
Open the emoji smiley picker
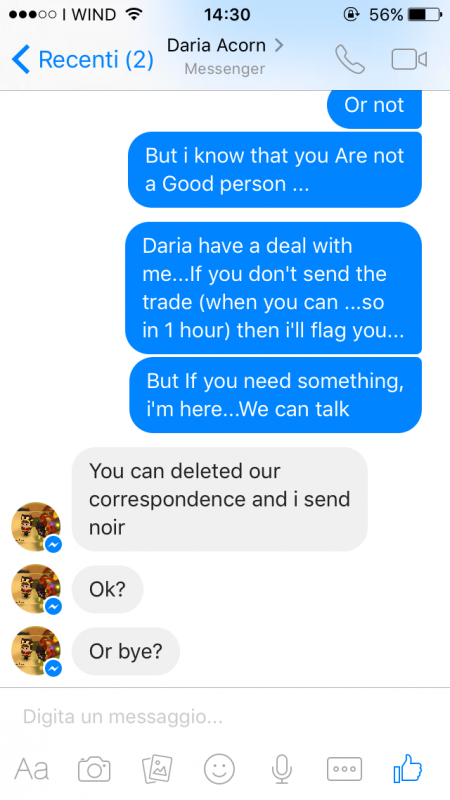coord(219,769)
